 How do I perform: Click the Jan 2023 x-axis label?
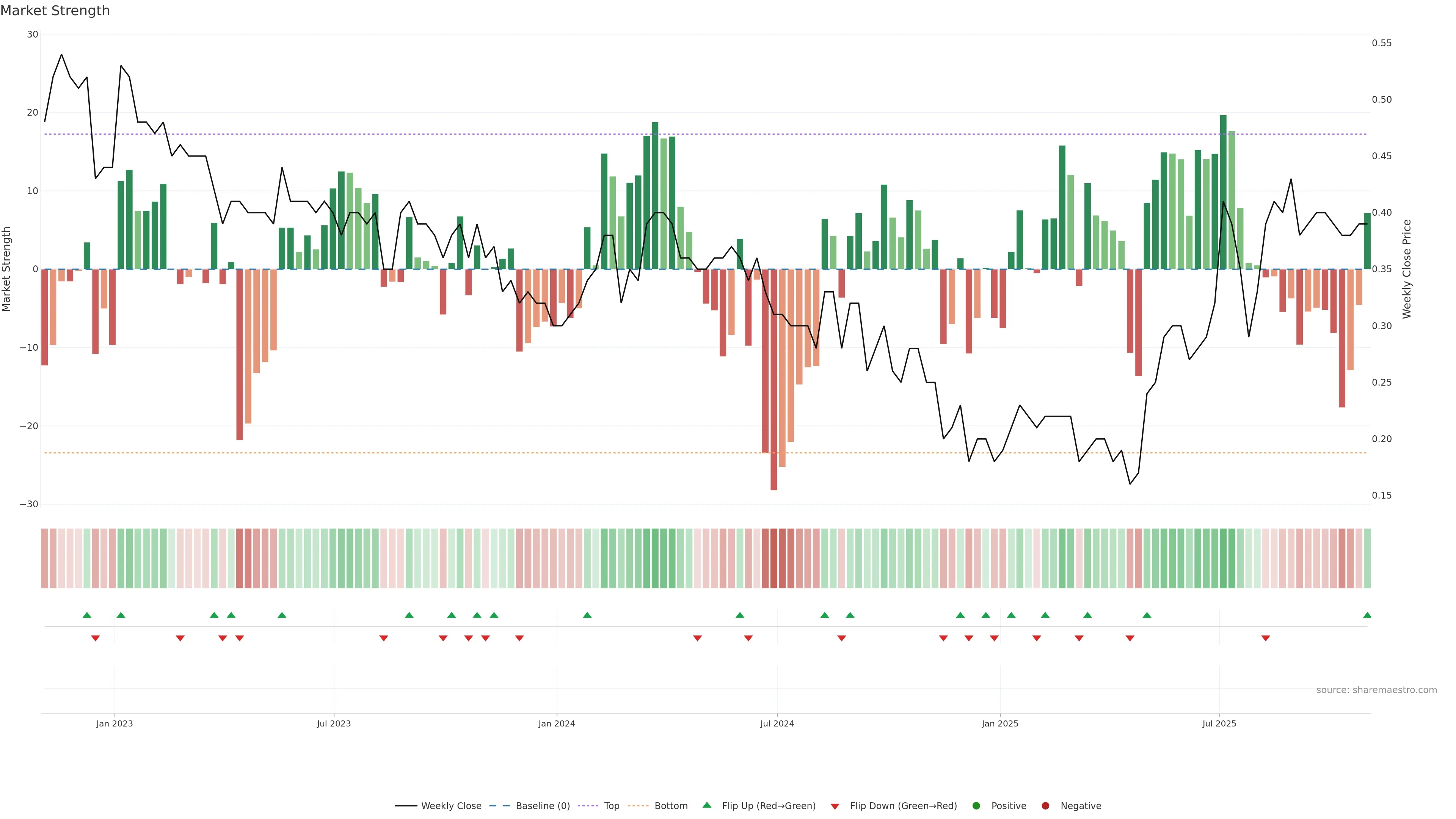[114, 723]
